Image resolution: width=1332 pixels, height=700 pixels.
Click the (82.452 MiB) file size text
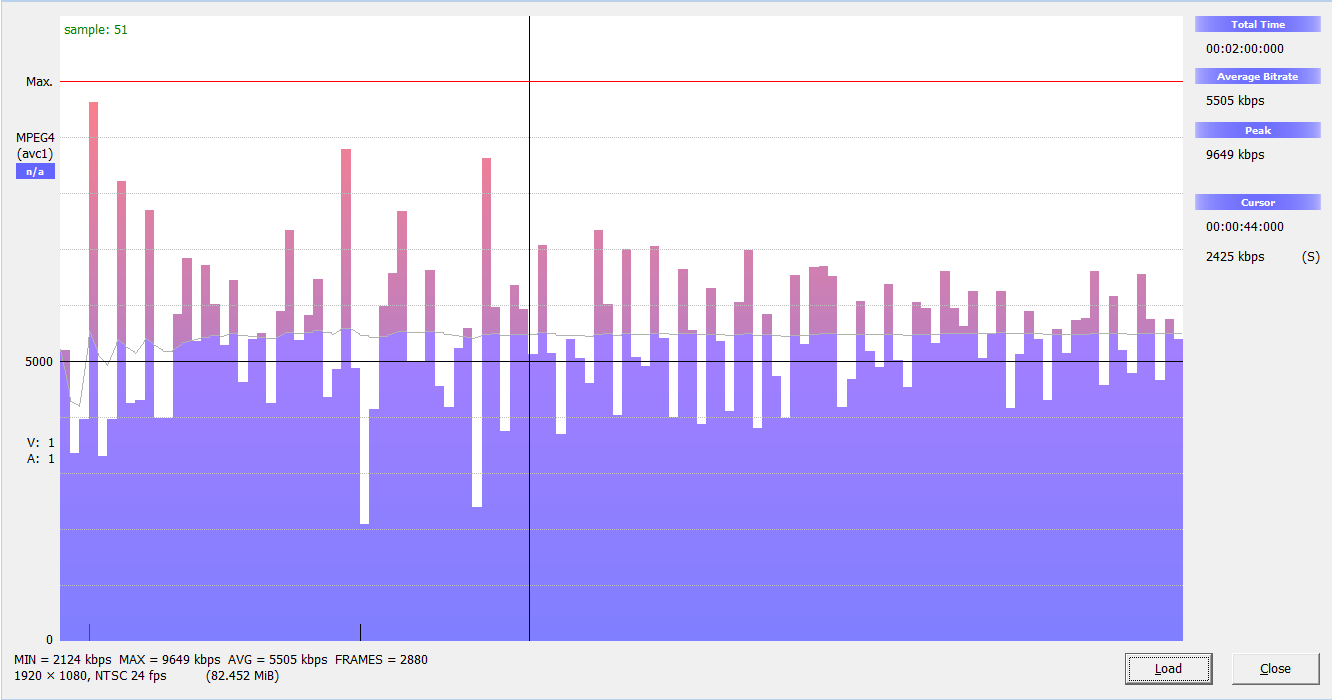tap(242, 676)
